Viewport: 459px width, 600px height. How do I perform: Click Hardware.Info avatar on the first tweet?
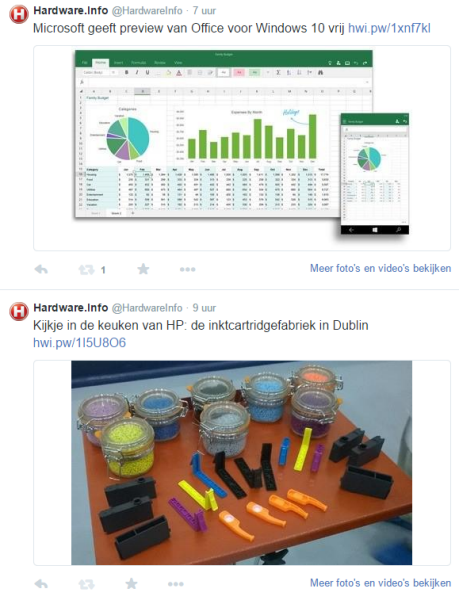[x=18, y=14]
